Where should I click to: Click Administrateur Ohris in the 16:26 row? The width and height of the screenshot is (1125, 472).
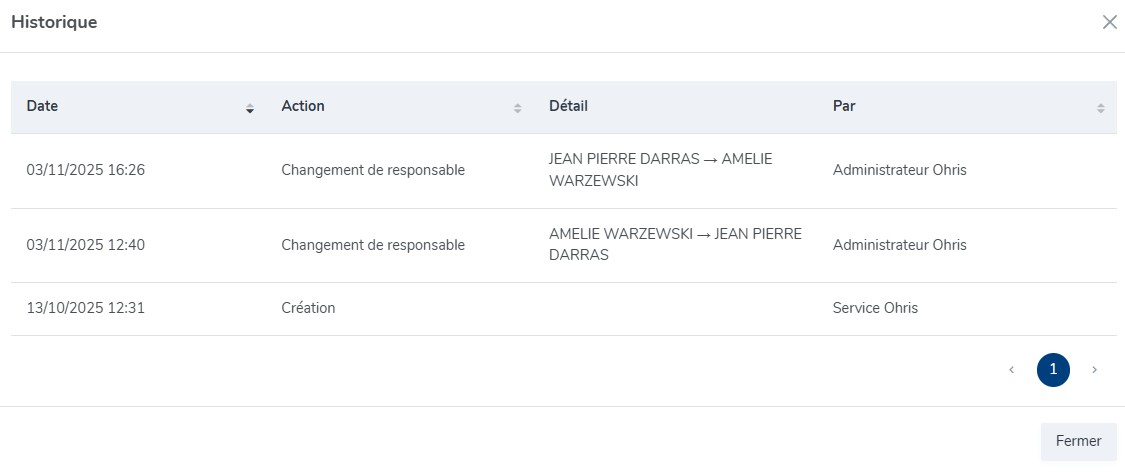899,170
